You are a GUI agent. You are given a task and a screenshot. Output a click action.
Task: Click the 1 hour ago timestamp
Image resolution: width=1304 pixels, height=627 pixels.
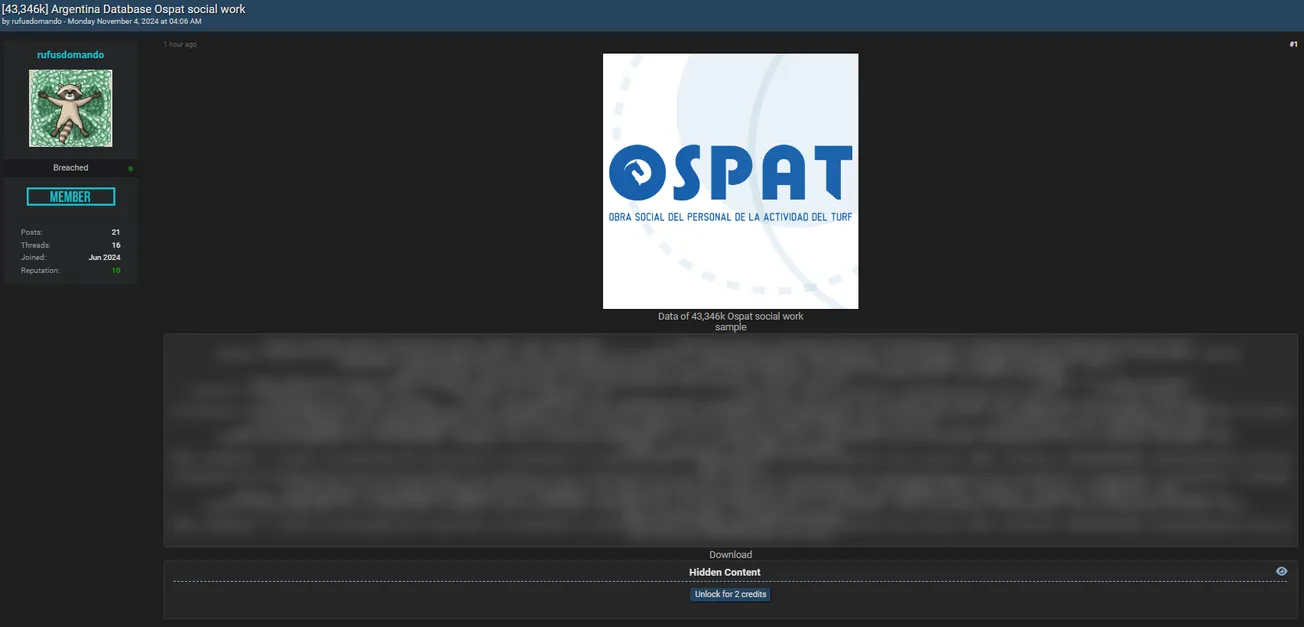coord(181,44)
